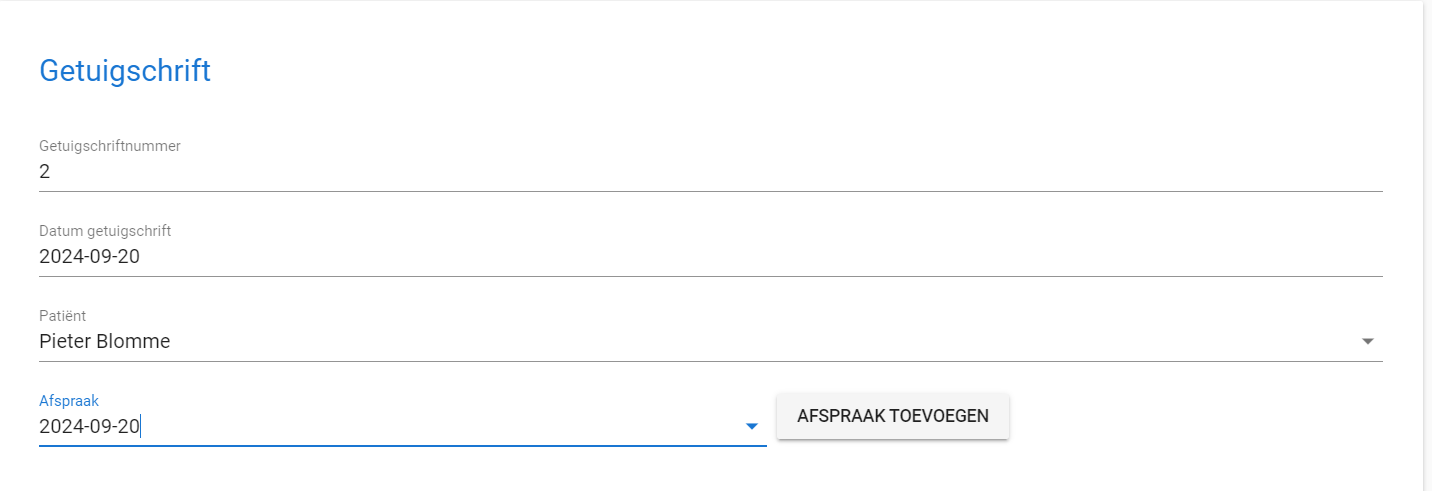The height and width of the screenshot is (491, 1432).
Task: Click the blue Afspraak label
Action: point(69,401)
